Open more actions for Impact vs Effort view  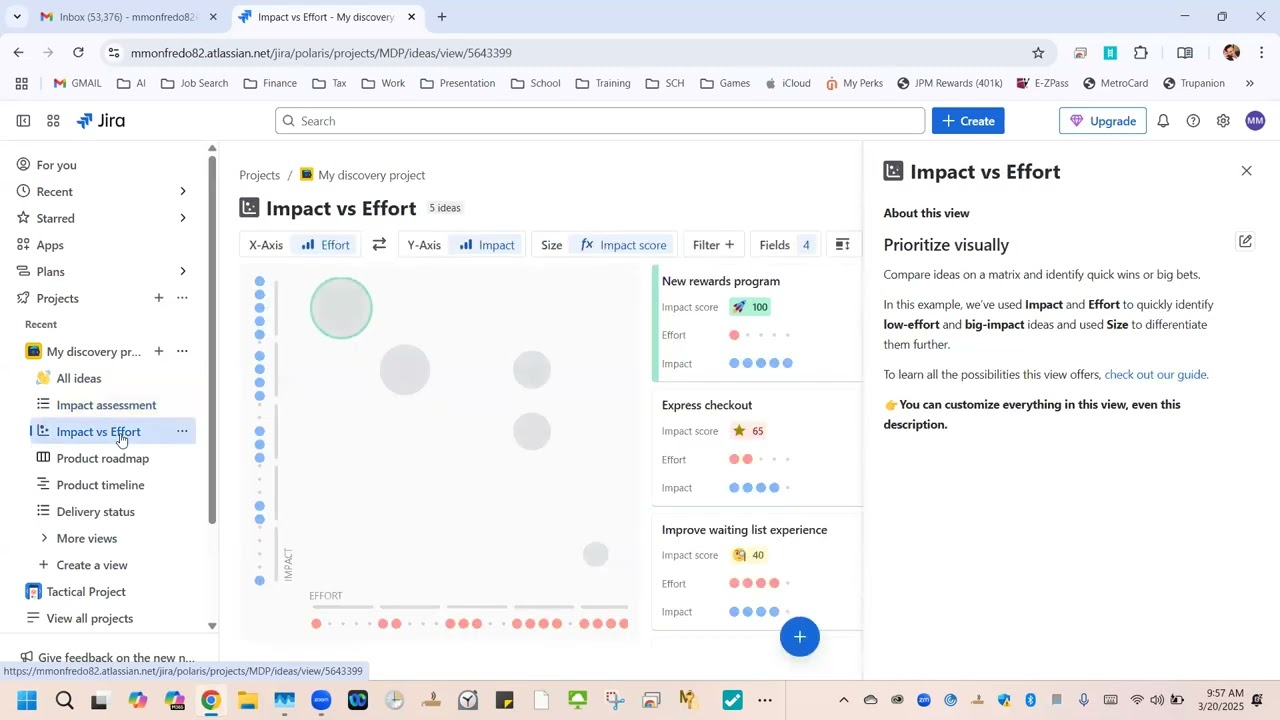pyautogui.click(x=182, y=432)
